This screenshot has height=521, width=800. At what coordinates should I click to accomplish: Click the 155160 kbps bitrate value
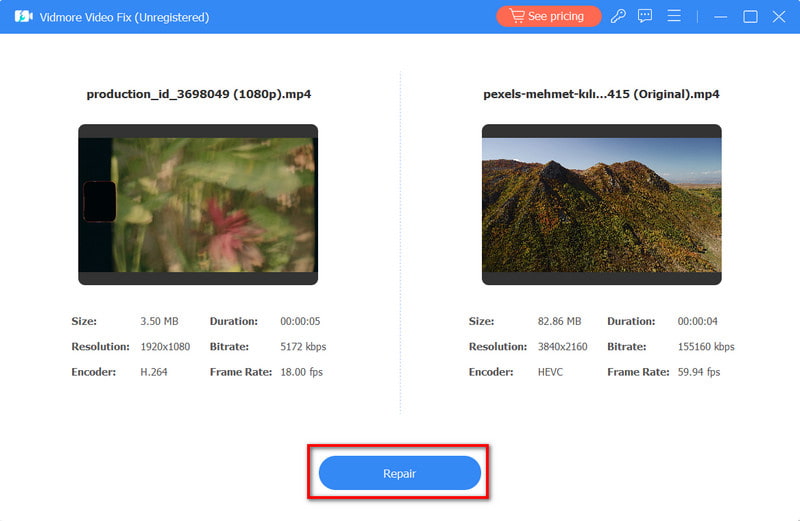(x=706, y=347)
